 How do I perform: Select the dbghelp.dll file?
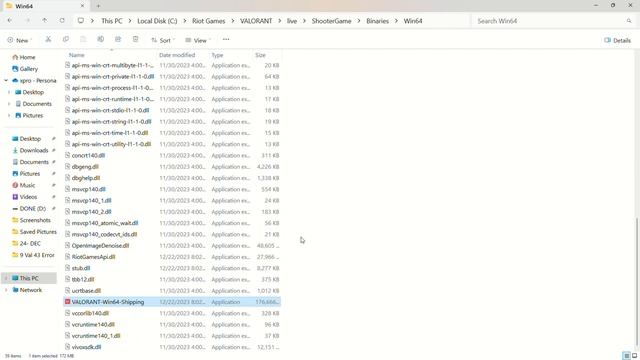tap(172, 178)
